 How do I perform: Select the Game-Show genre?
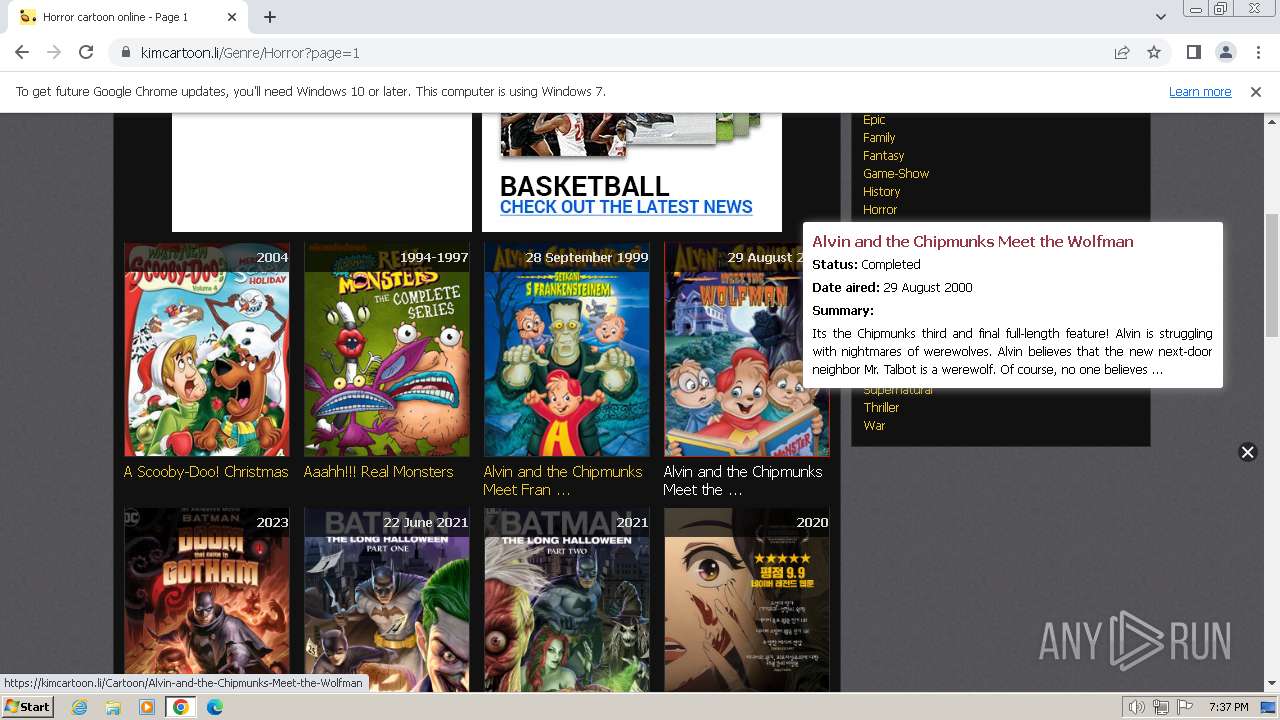pyautogui.click(x=896, y=174)
